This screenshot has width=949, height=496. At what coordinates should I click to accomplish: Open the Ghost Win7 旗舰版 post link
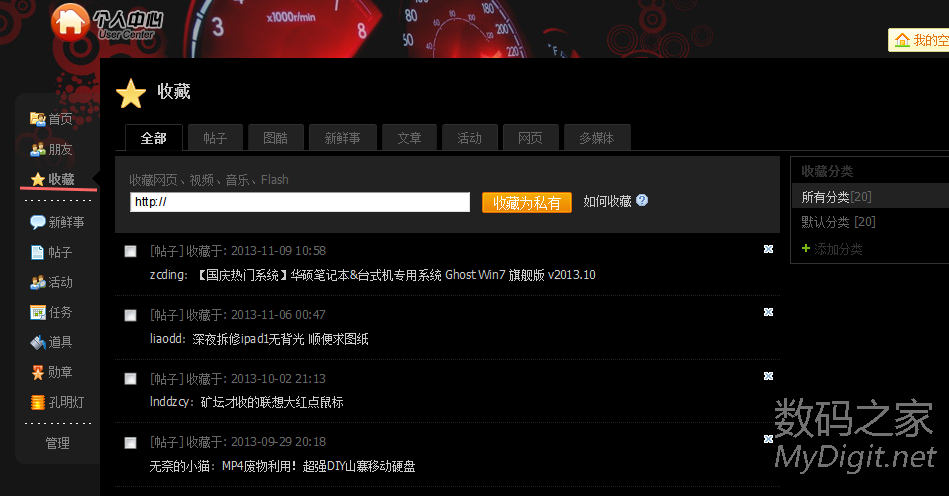pos(397,275)
